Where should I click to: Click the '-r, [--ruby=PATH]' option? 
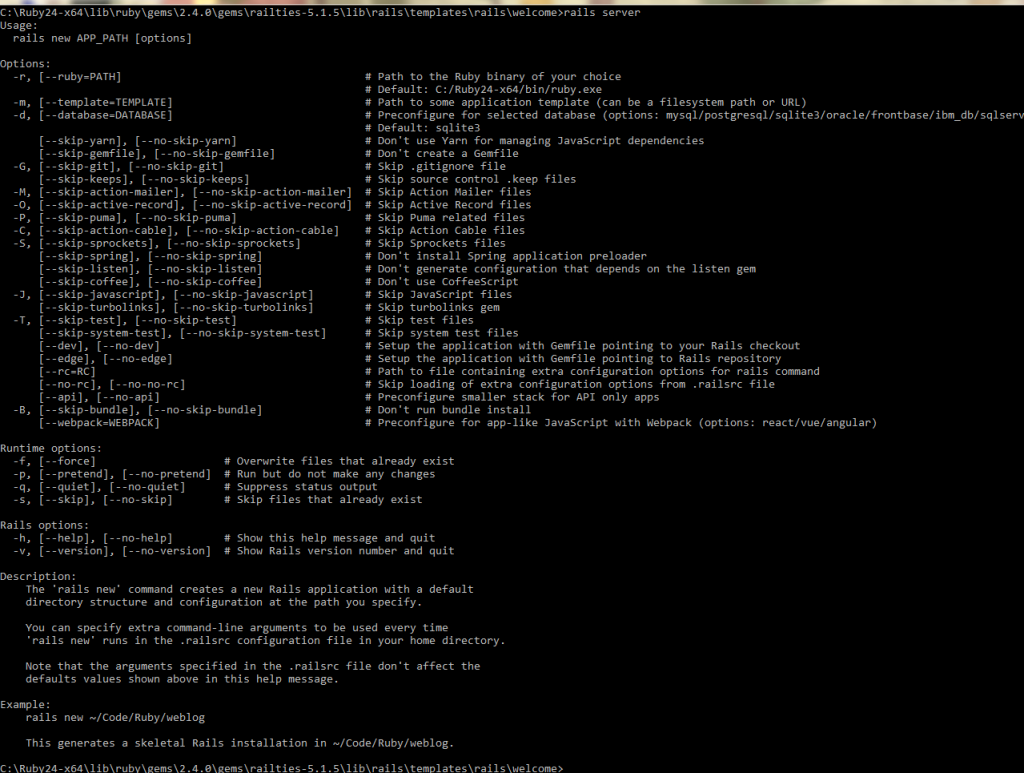67,77
